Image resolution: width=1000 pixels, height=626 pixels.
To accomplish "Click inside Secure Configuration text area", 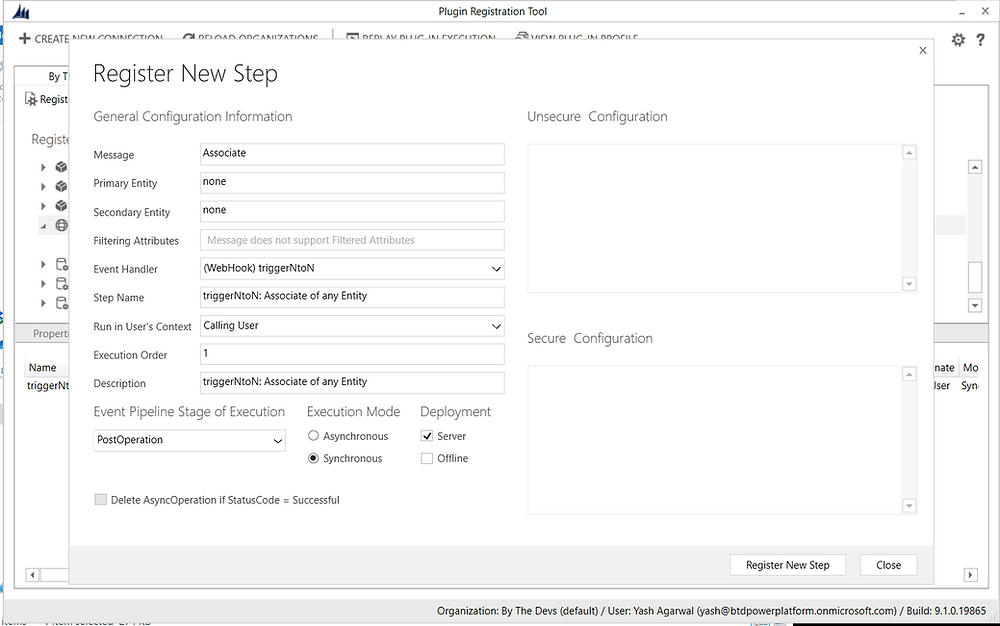I will pyautogui.click(x=715, y=440).
